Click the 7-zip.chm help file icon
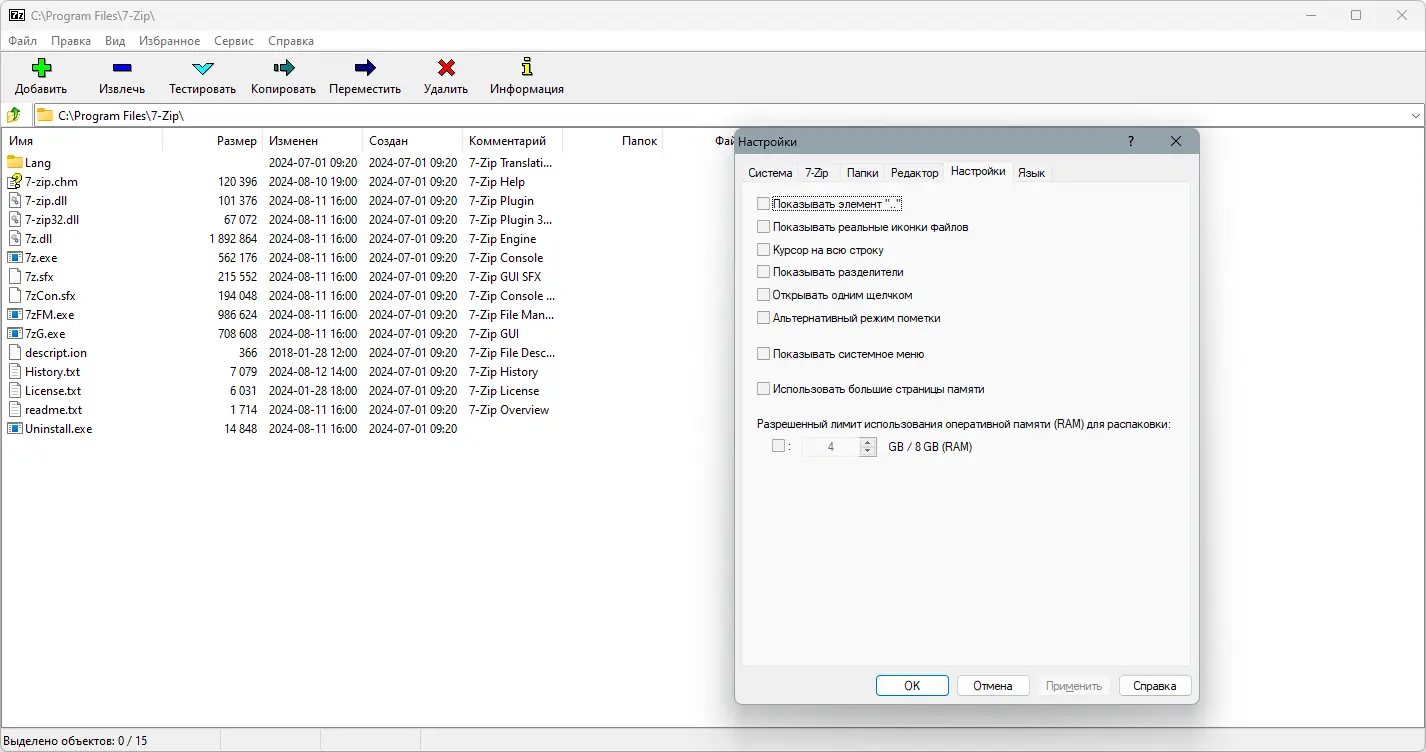The image size is (1426, 752). coord(15,181)
